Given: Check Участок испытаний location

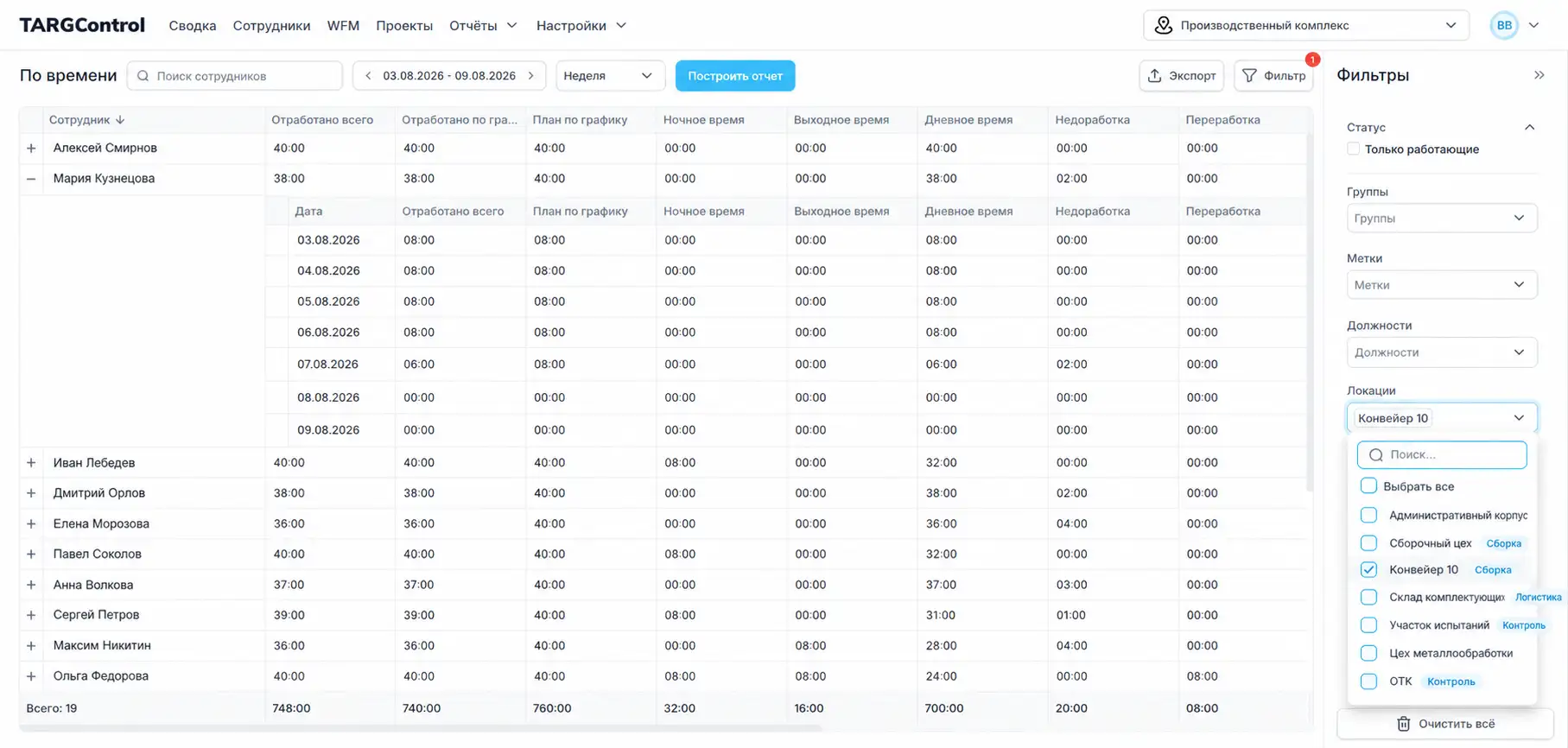Looking at the screenshot, I should pyautogui.click(x=1368, y=624).
